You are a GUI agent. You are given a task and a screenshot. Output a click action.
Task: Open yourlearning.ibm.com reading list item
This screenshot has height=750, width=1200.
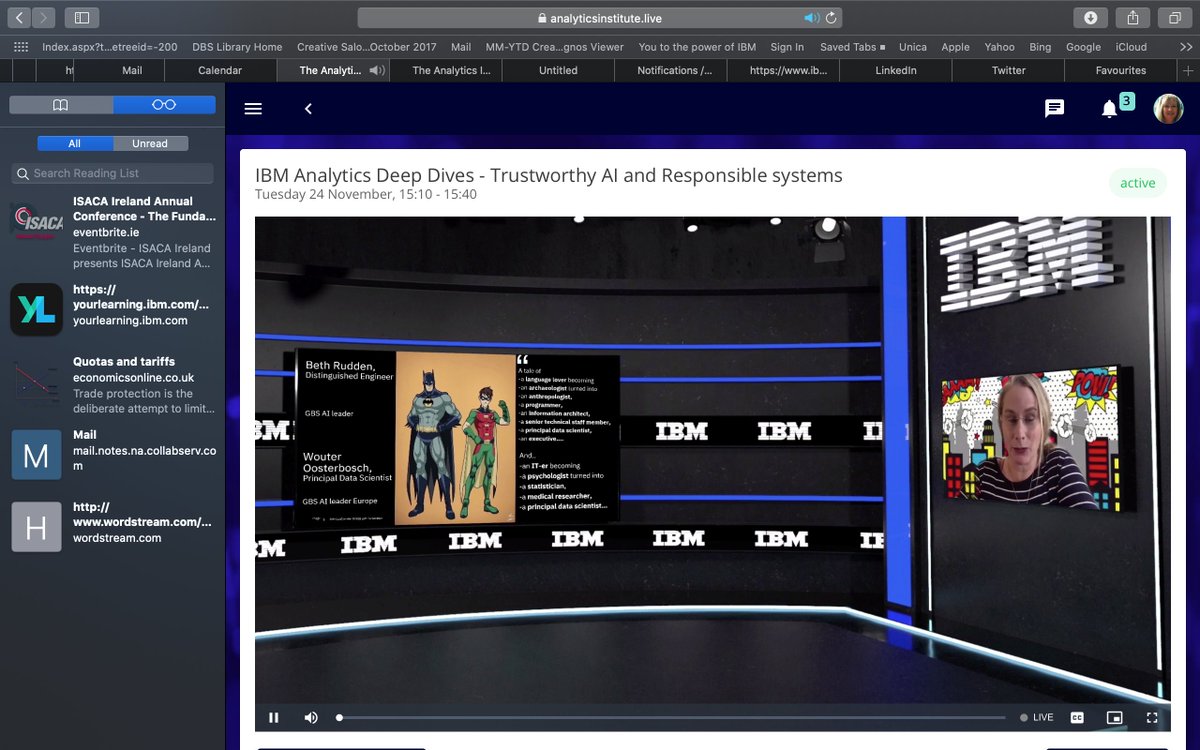pyautogui.click(x=112, y=307)
